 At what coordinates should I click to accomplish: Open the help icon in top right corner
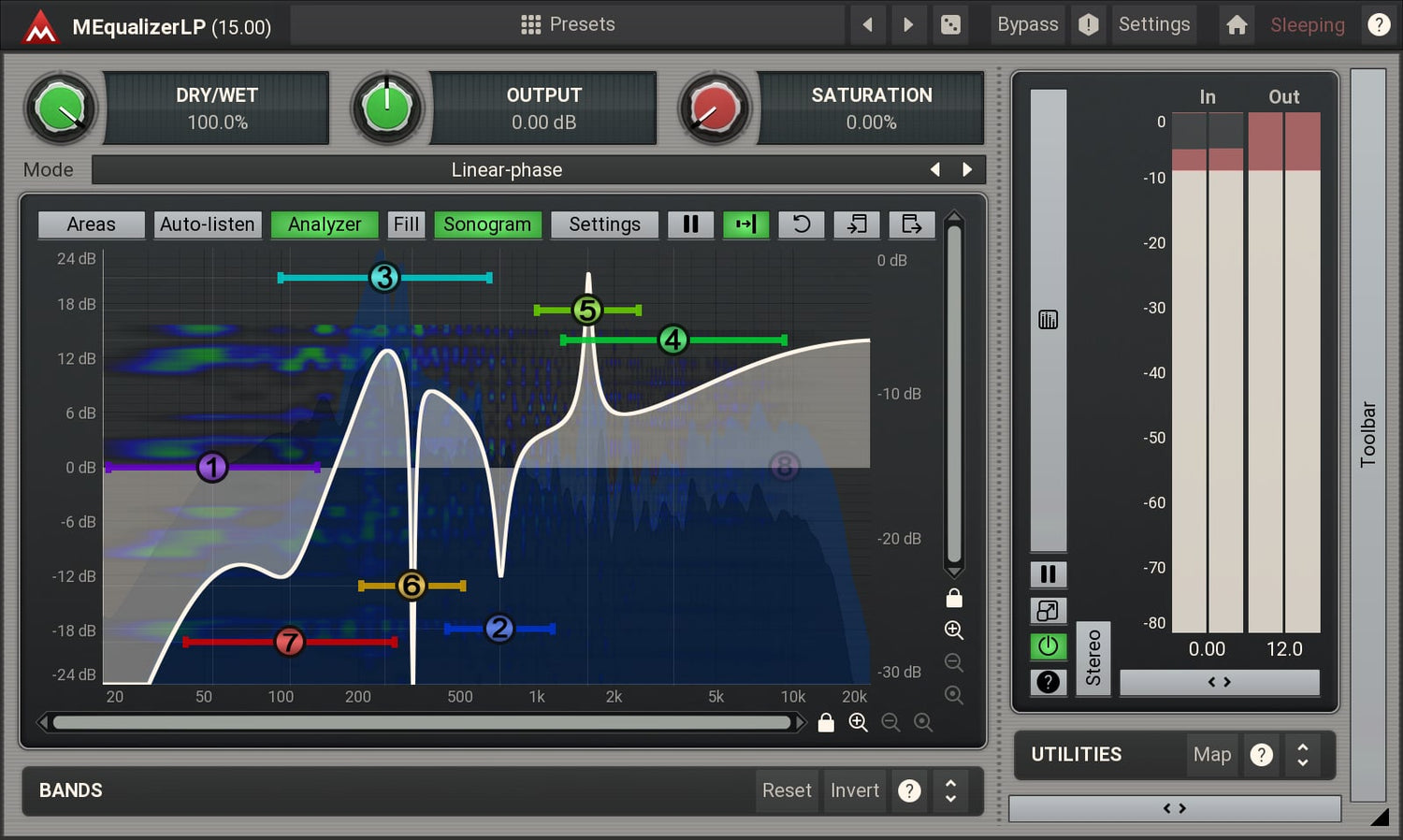(1379, 25)
